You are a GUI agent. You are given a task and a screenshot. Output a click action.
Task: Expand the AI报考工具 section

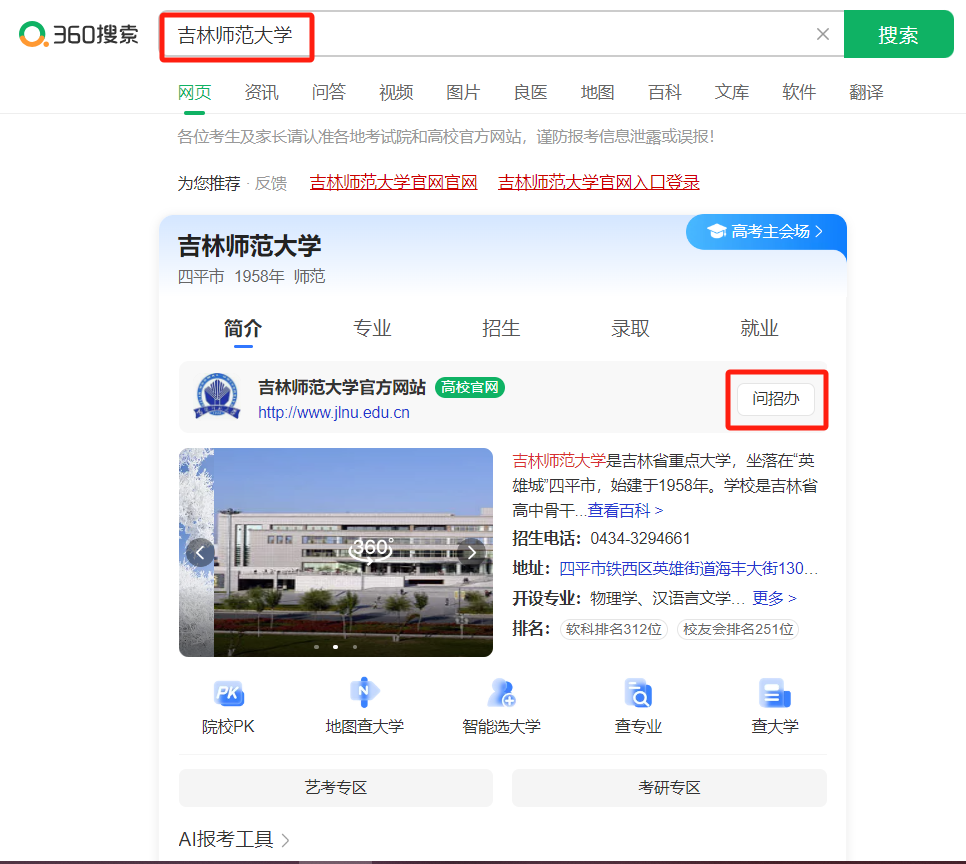click(234, 839)
